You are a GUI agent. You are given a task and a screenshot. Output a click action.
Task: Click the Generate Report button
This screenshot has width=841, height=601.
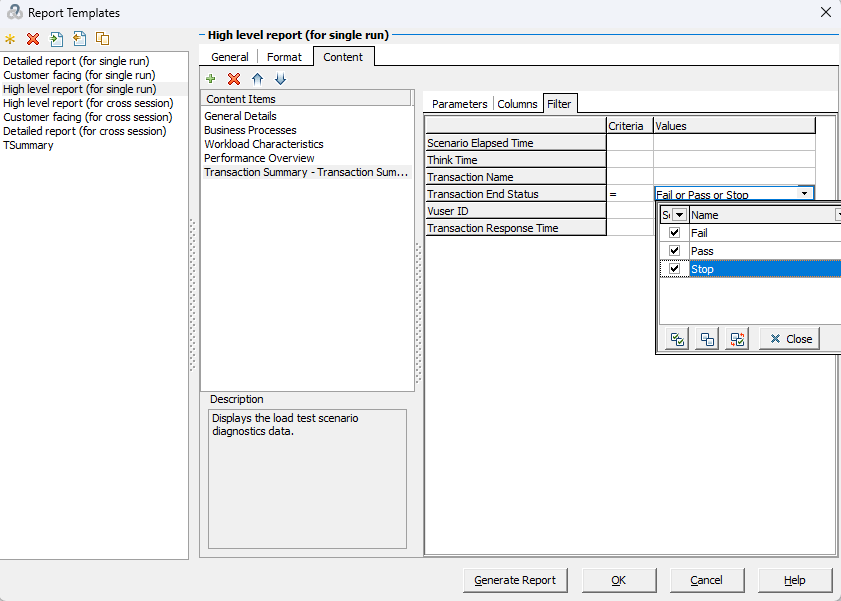coord(515,580)
